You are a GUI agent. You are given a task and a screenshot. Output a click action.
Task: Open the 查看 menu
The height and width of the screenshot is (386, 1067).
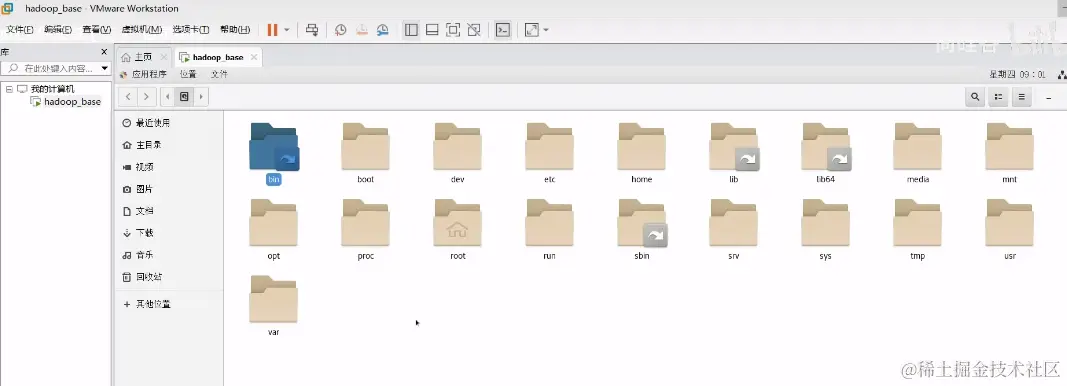[x=97, y=29]
